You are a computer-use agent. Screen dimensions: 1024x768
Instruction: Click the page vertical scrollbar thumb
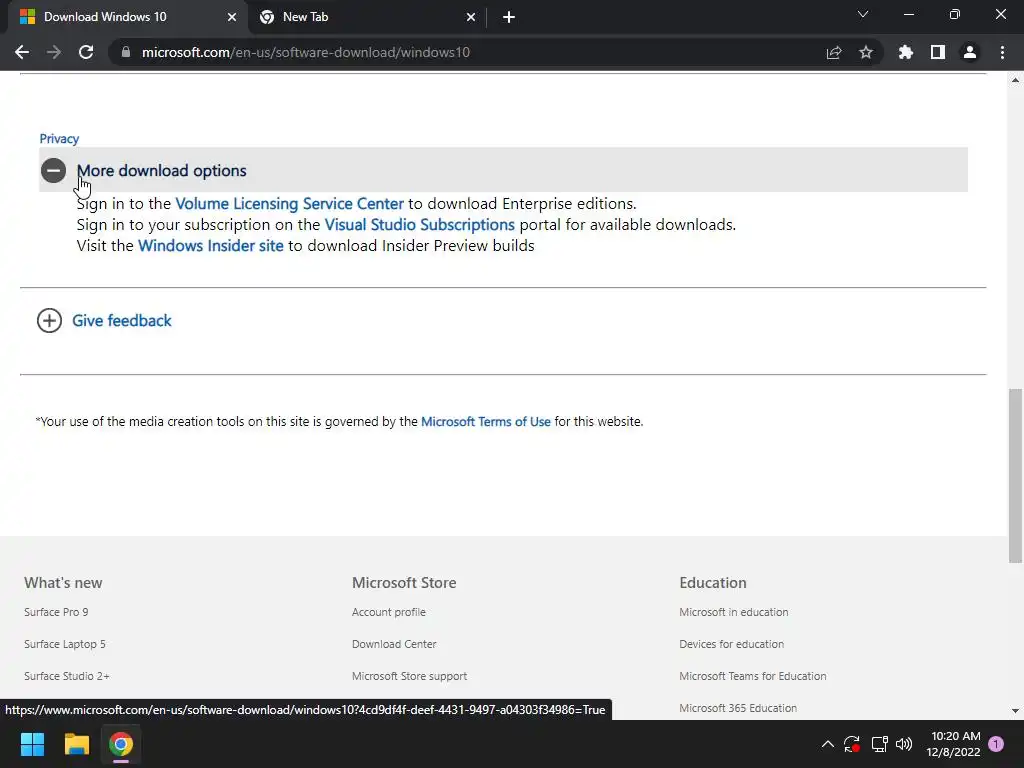[1015, 475]
